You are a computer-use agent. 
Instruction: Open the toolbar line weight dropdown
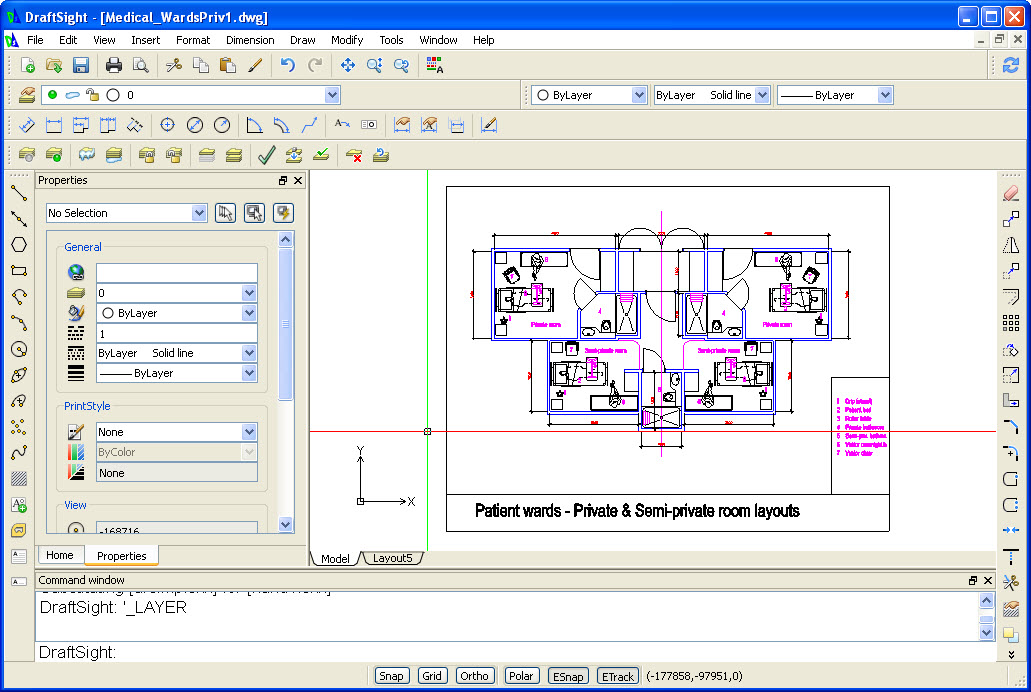point(885,95)
